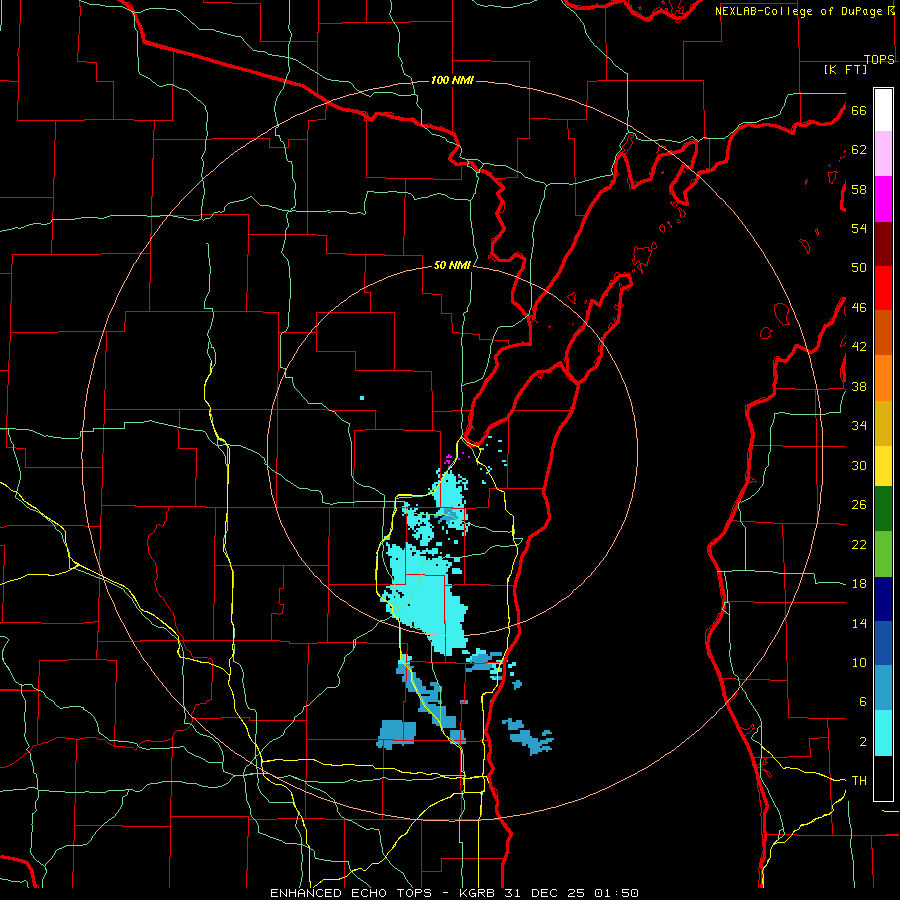
Task: Click the legend value "62"
Action: (859, 150)
